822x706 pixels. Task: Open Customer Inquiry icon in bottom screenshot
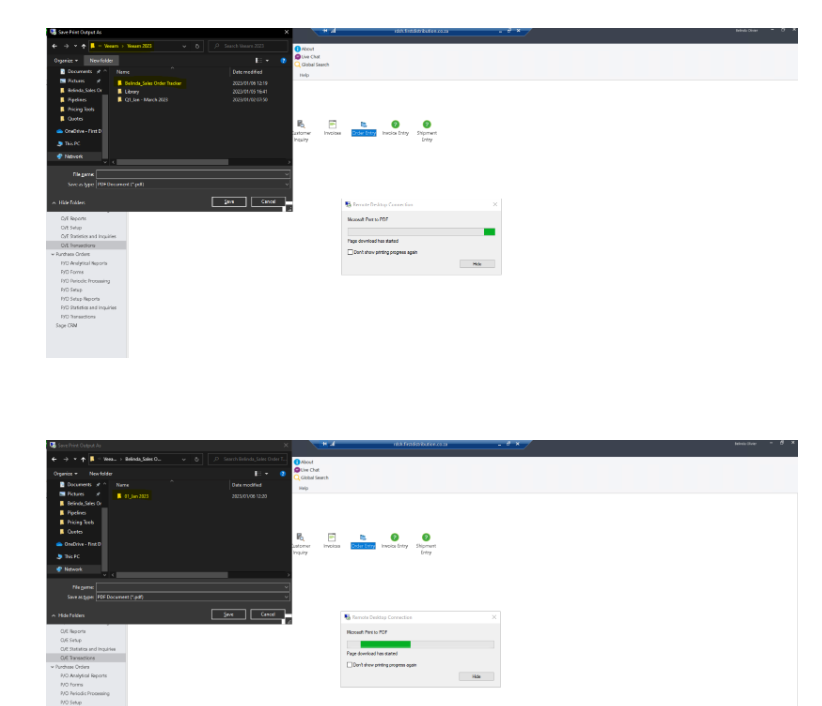(300, 544)
